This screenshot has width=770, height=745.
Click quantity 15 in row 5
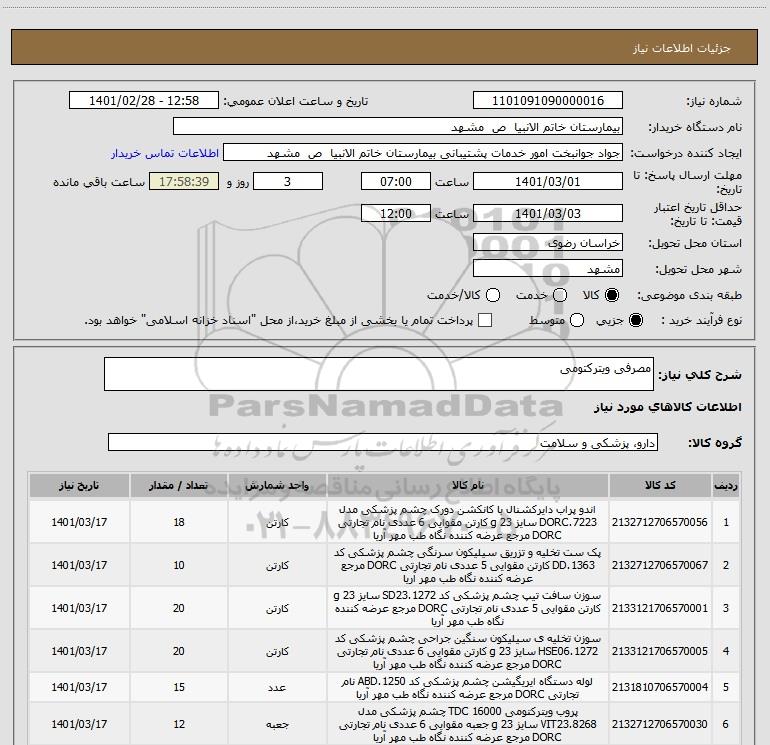point(179,688)
